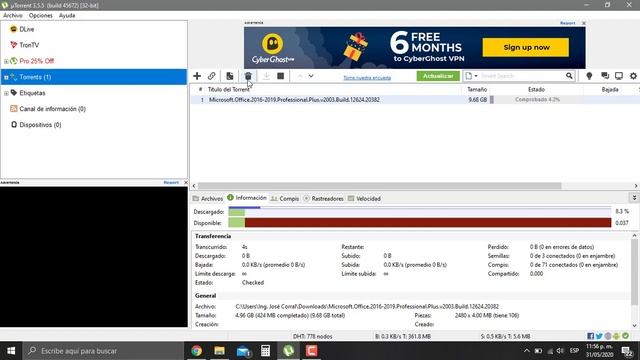Open the Opciones menu
This screenshot has width=640, height=360.
(x=40, y=16)
